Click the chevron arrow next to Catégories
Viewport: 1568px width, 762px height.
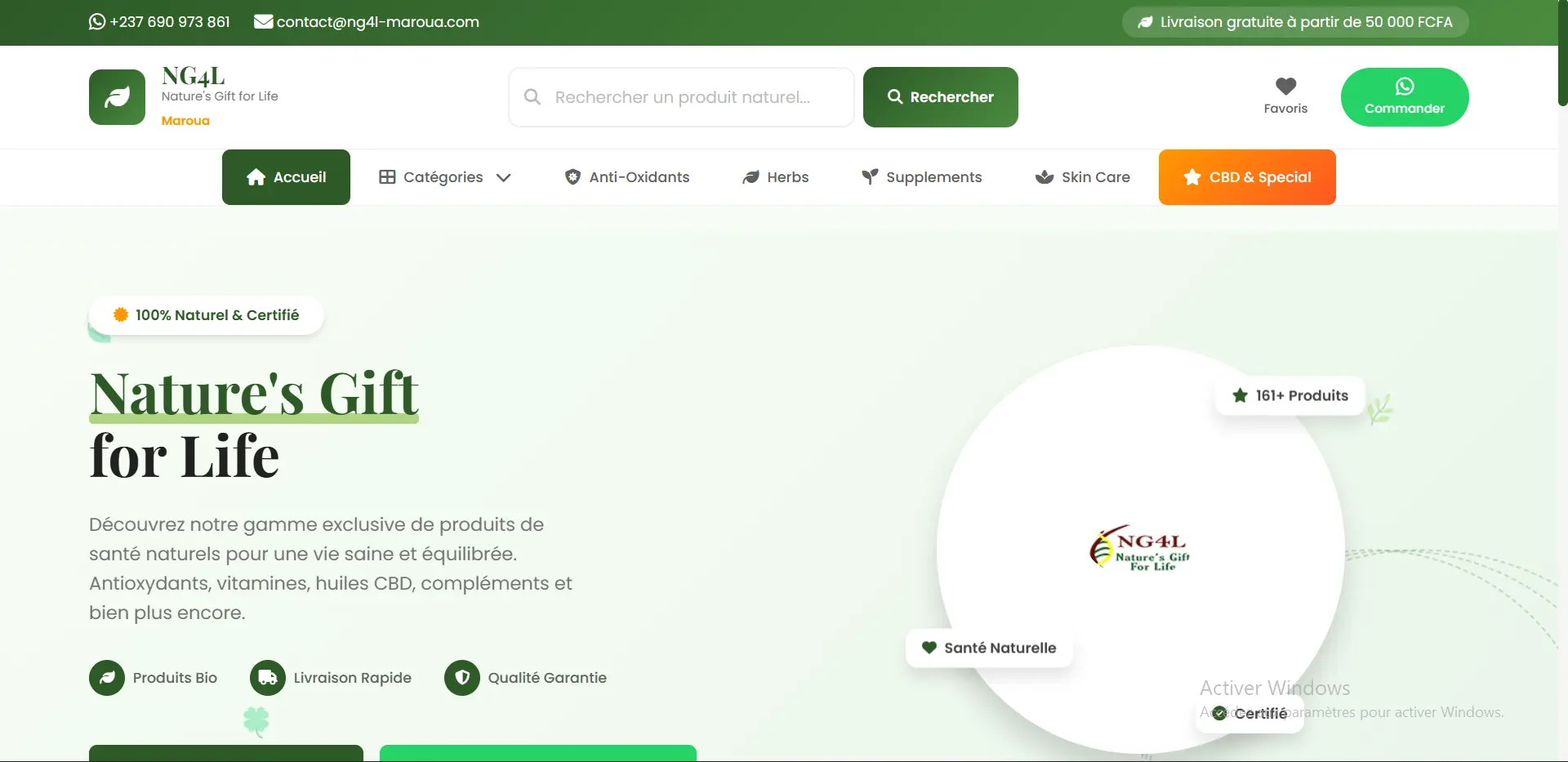(x=504, y=178)
